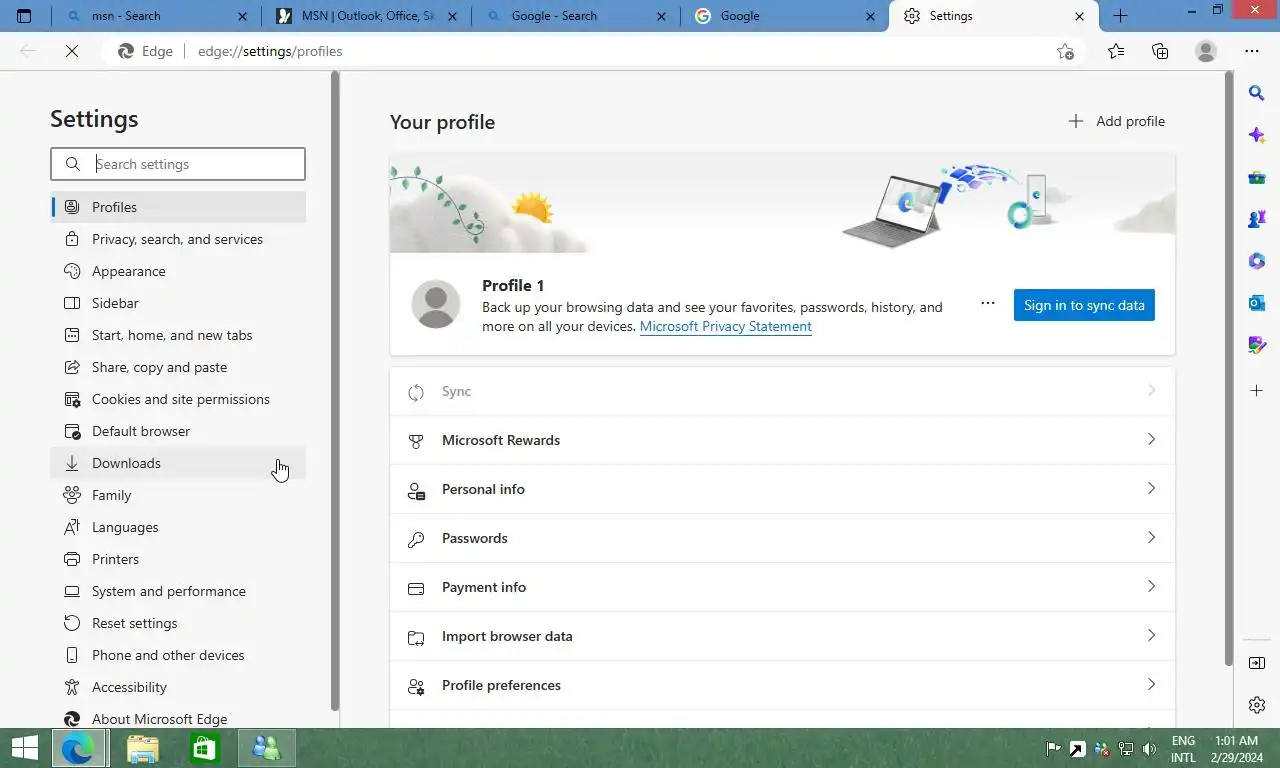
Task: Open the Collections icon in toolbar
Action: [x=1160, y=51]
